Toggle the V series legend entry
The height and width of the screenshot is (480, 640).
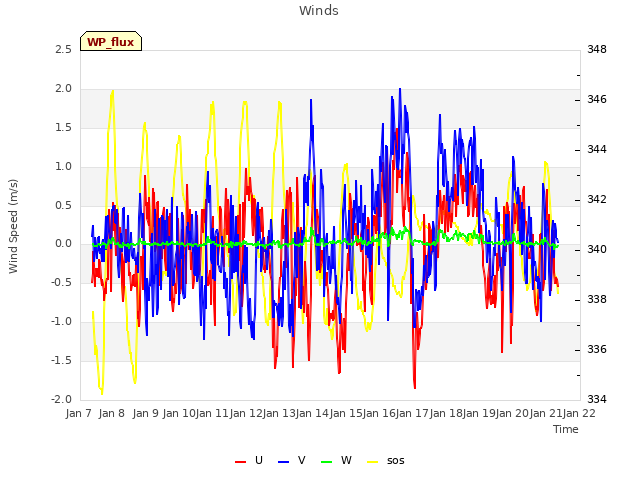point(291,460)
